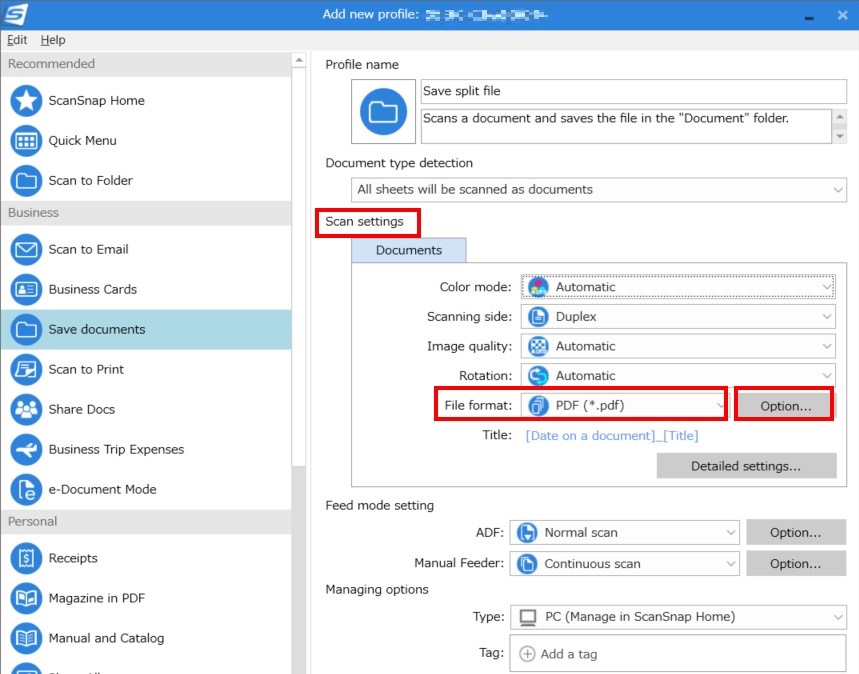Click the Receipts profile icon
The image size is (859, 674).
(x=26, y=559)
